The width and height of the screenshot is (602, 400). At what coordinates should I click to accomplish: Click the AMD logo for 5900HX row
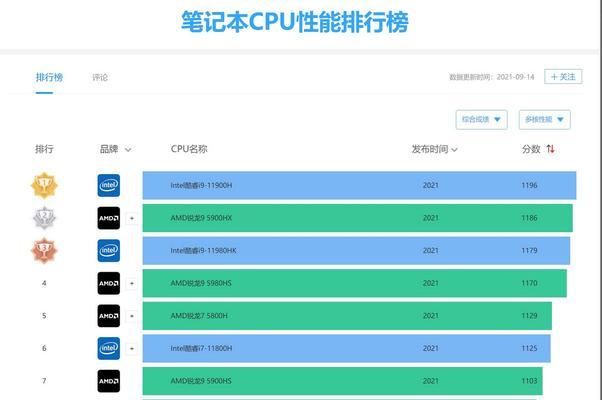coord(109,218)
